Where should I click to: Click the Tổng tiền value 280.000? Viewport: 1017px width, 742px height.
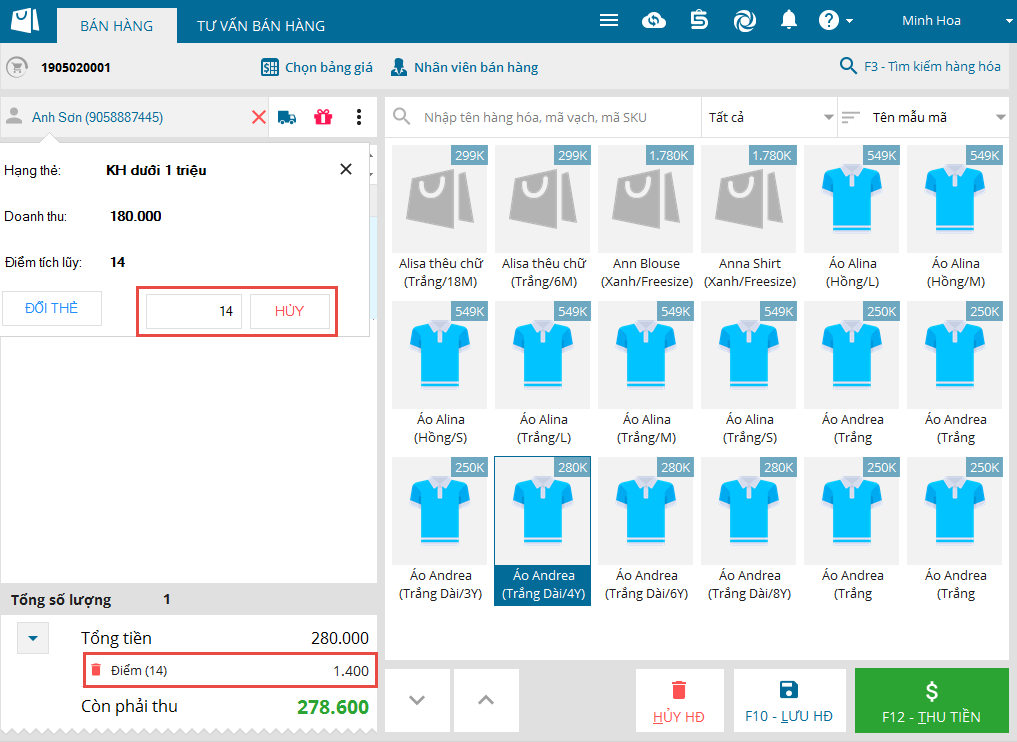(340, 638)
